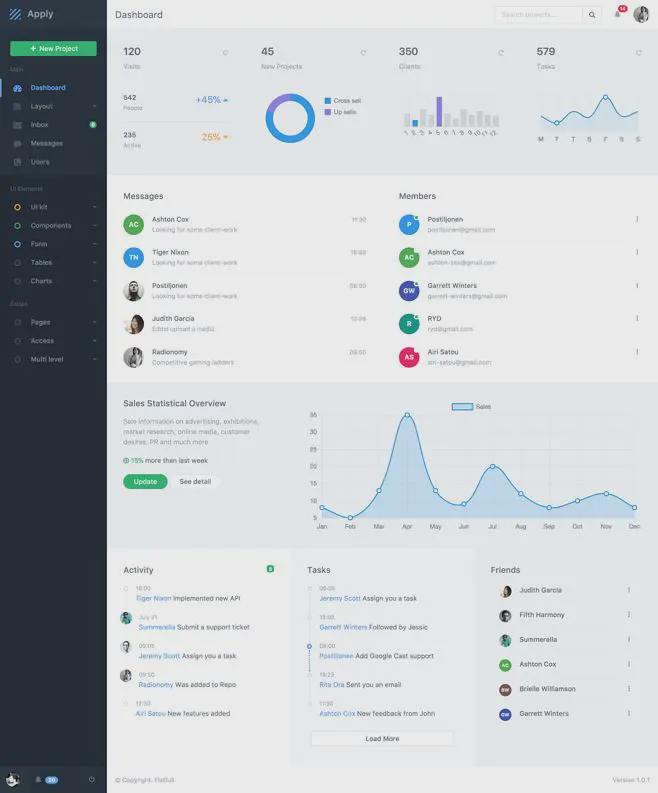This screenshot has height=793, width=658.
Task: Open the options menu for Garrett Winters member
Action: (637, 286)
